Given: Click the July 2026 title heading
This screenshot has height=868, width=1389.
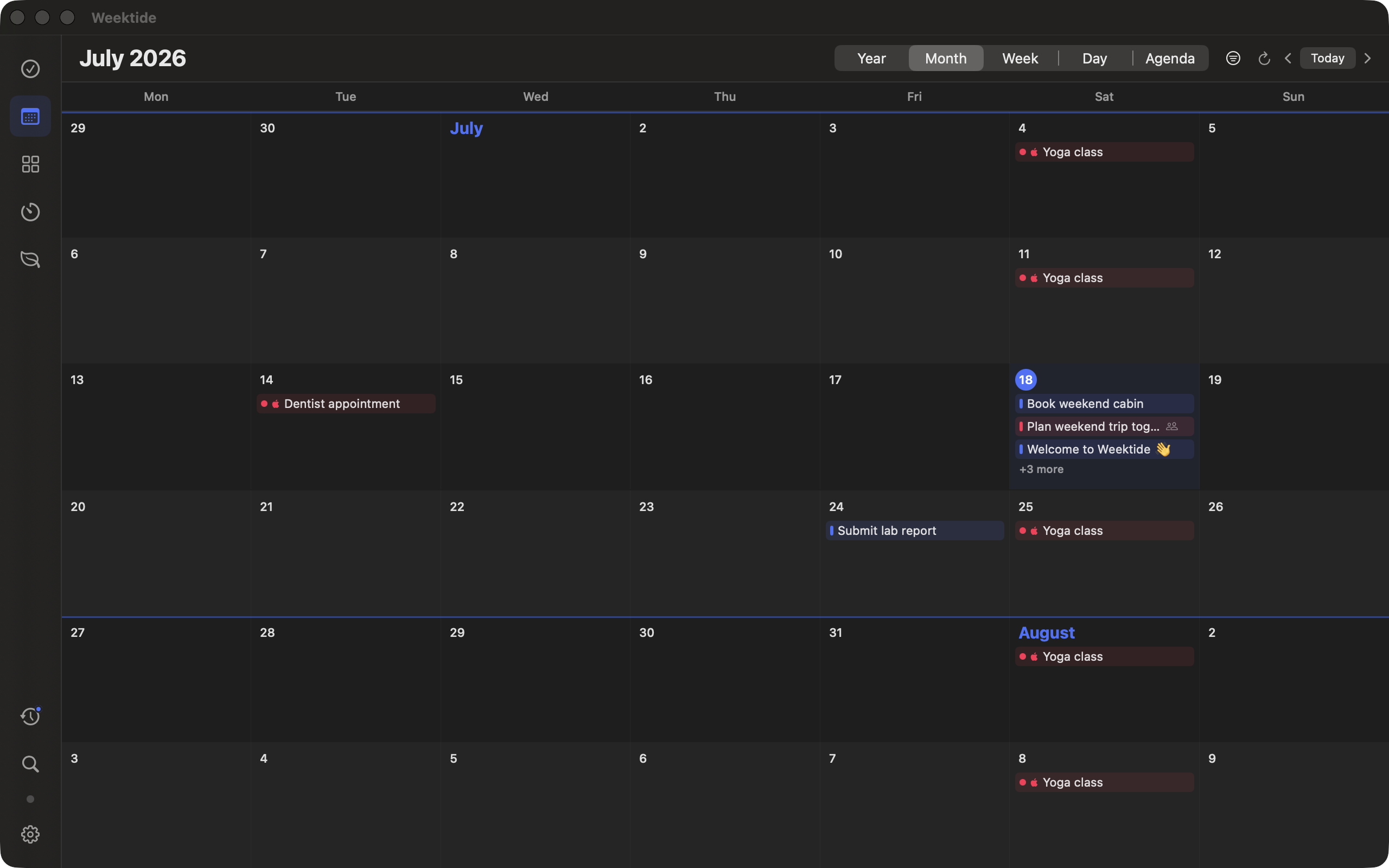Looking at the screenshot, I should click(132, 58).
